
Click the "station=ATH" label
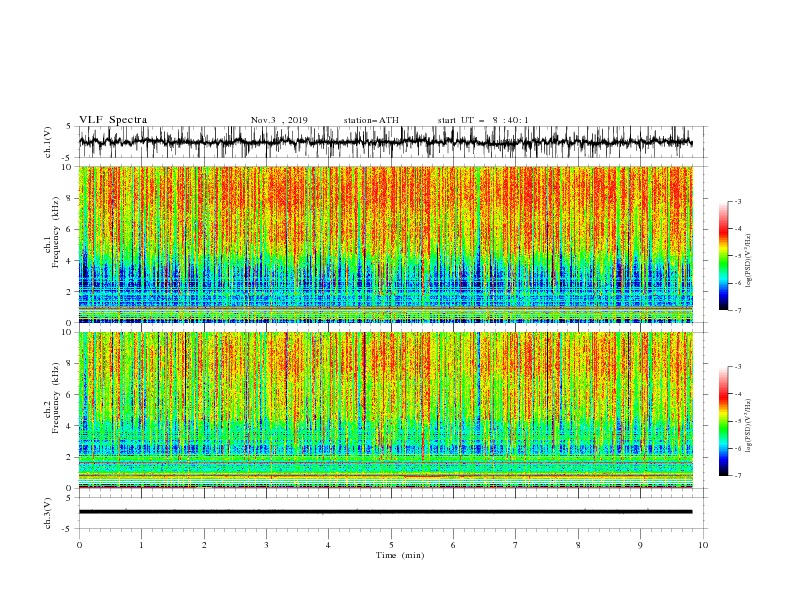click(x=371, y=120)
